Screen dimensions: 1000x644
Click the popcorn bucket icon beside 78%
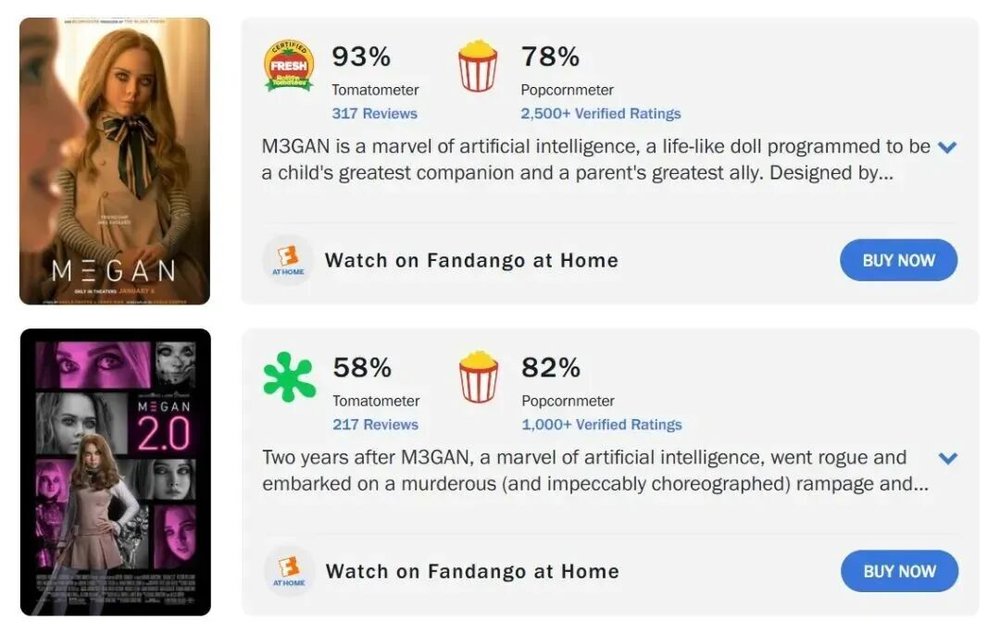(x=477, y=67)
